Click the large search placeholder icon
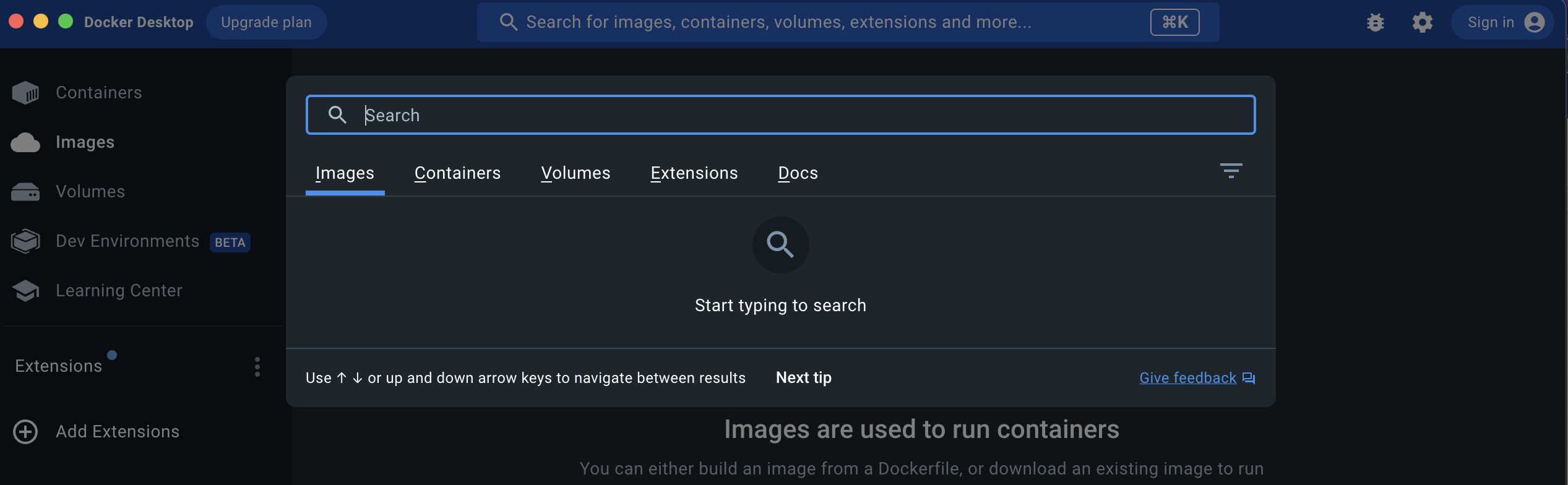Screen dimensions: 1568x485 [x=780, y=245]
